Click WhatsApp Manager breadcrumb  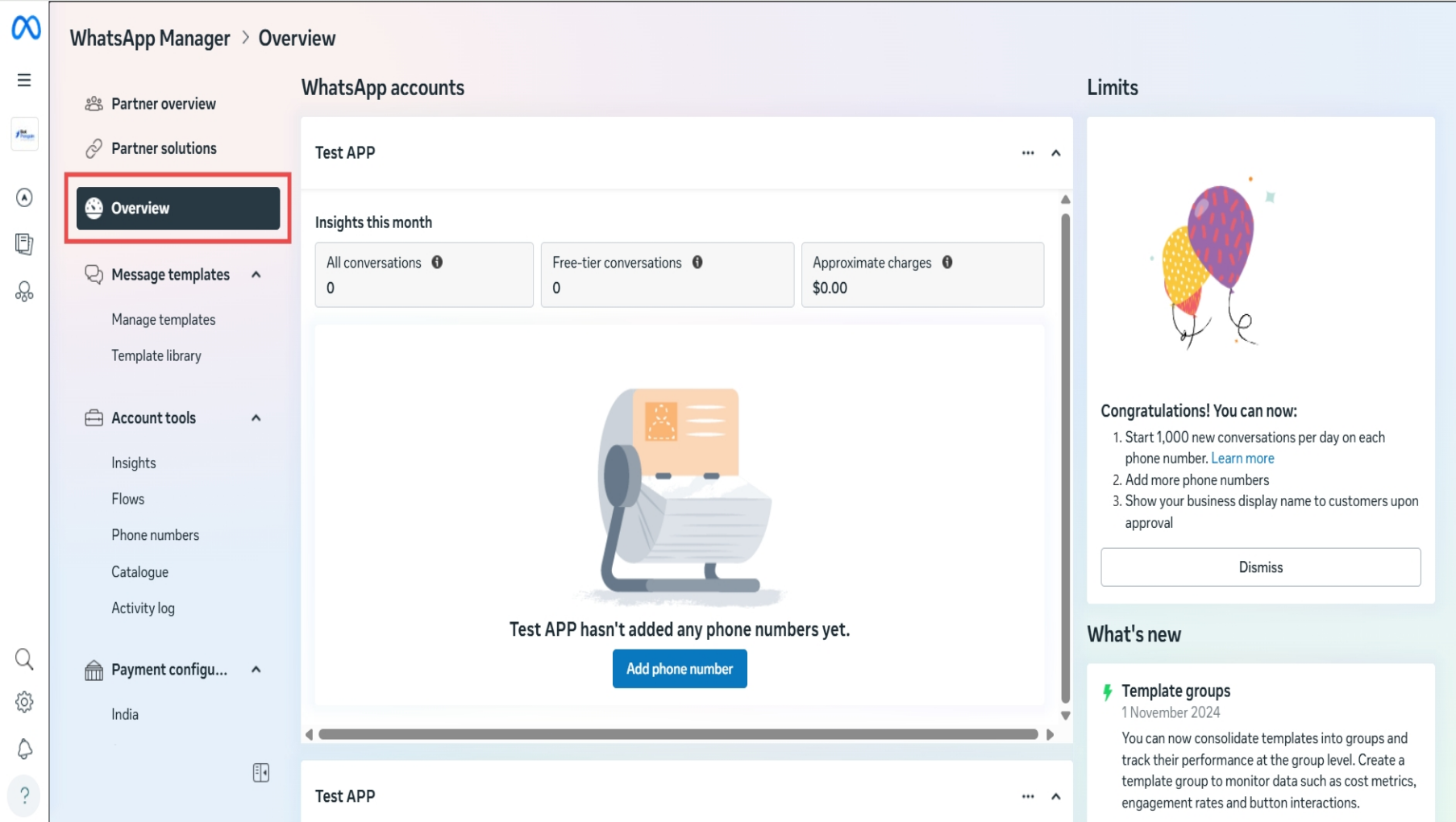(150, 38)
